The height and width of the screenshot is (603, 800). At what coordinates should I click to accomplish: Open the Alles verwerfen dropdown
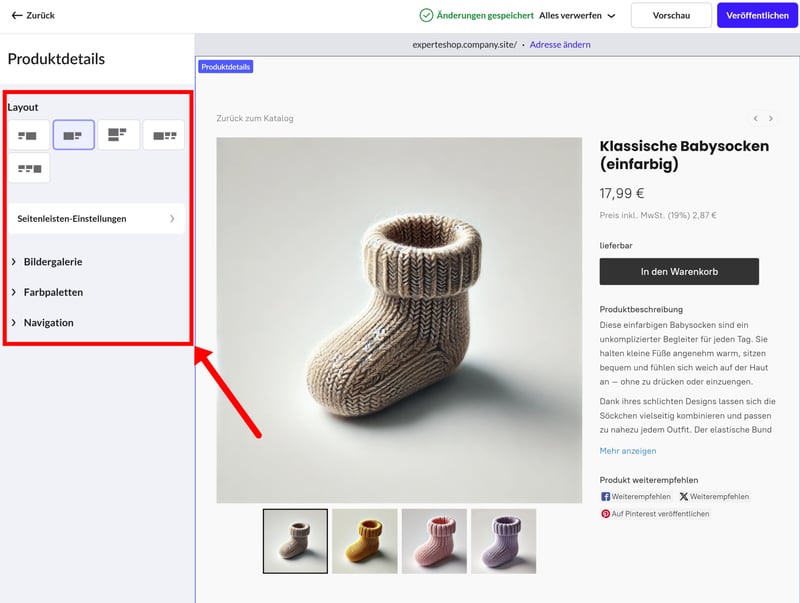[577, 16]
